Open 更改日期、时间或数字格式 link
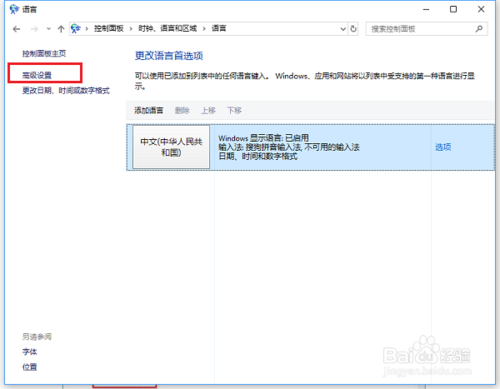500x389 pixels. click(x=66, y=91)
